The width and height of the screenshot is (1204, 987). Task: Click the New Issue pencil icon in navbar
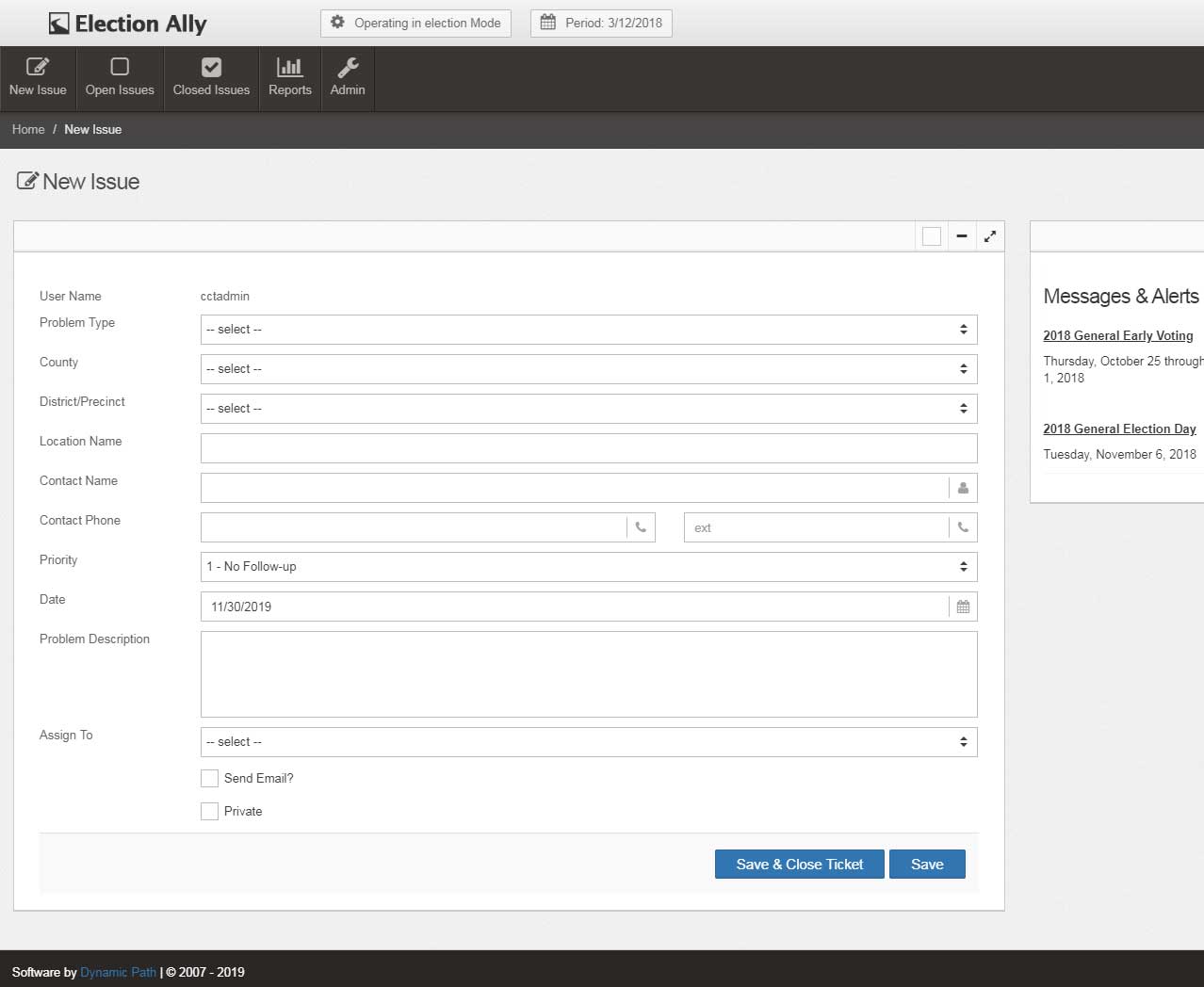coord(38,67)
